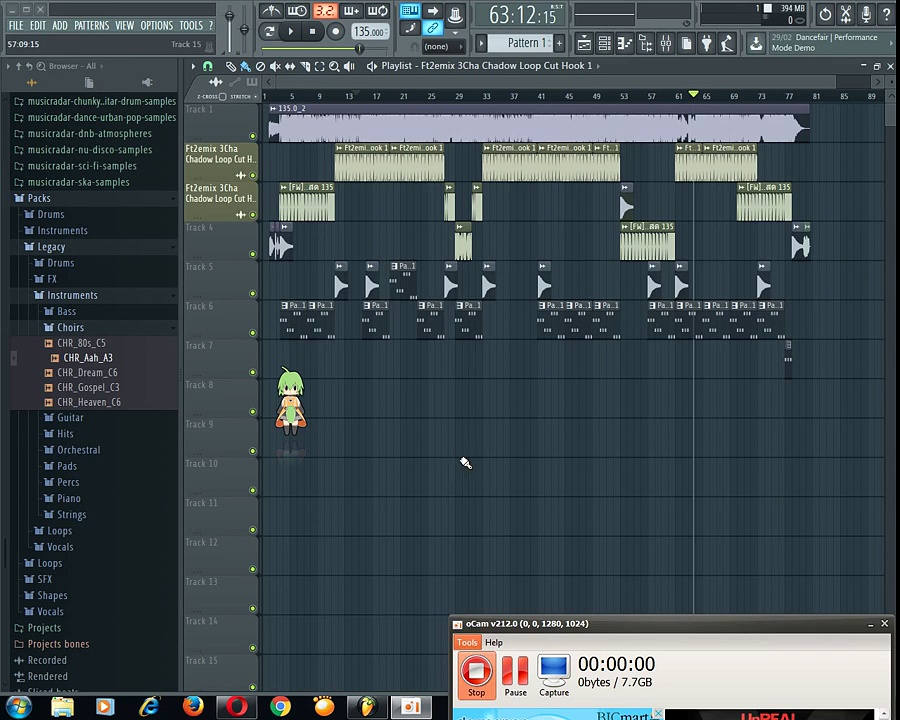Open Help menu in oCam
Screen dimensions: 900x720
pos(494,642)
